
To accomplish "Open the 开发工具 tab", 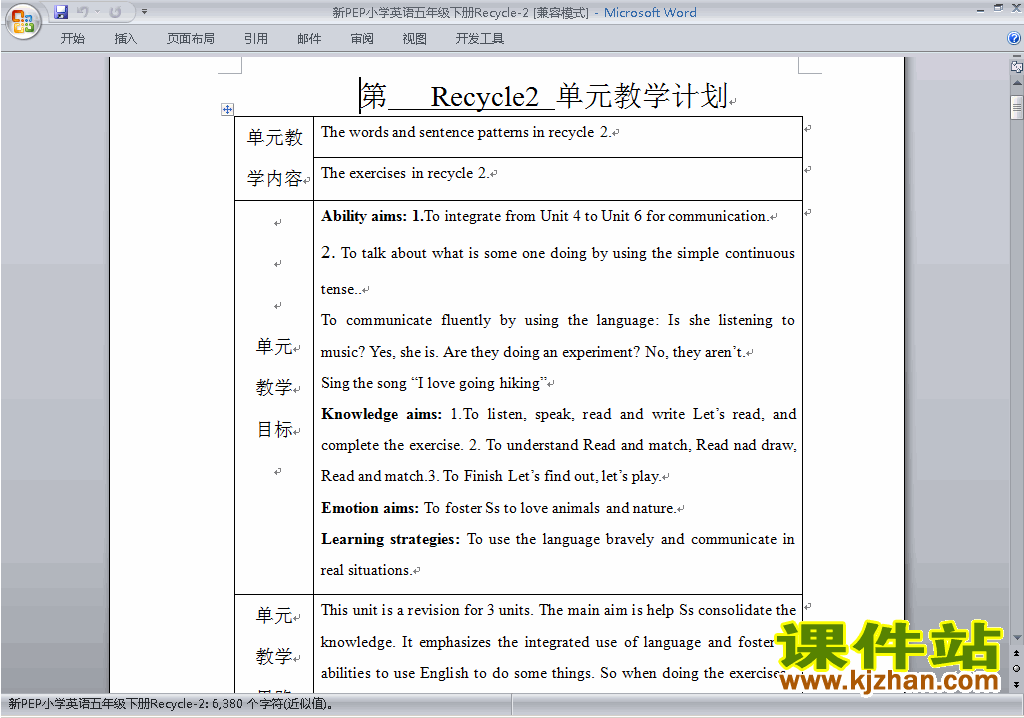I will click(x=479, y=39).
